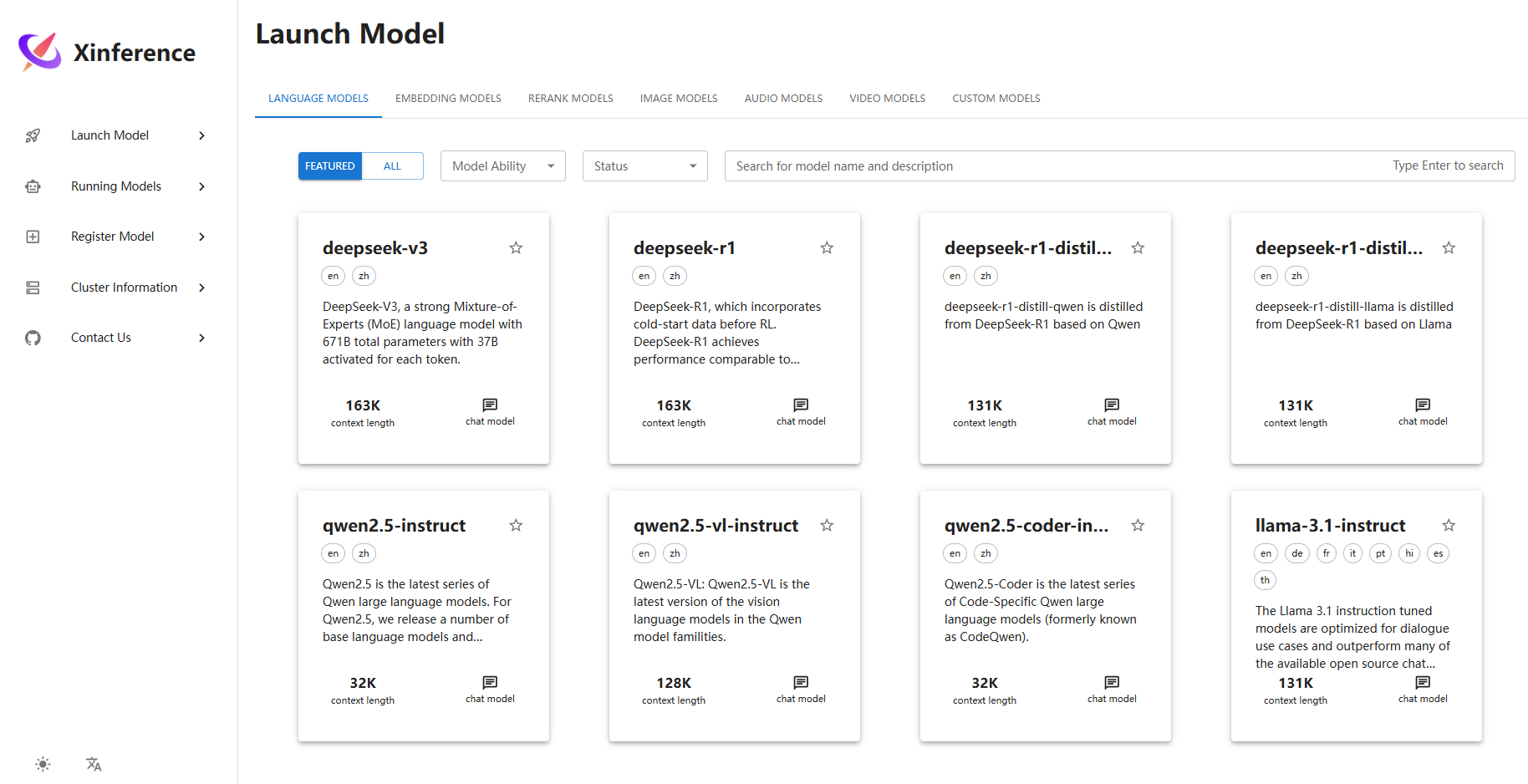
Task: Toggle the light/dark theme sun icon
Action: pyautogui.click(x=43, y=764)
